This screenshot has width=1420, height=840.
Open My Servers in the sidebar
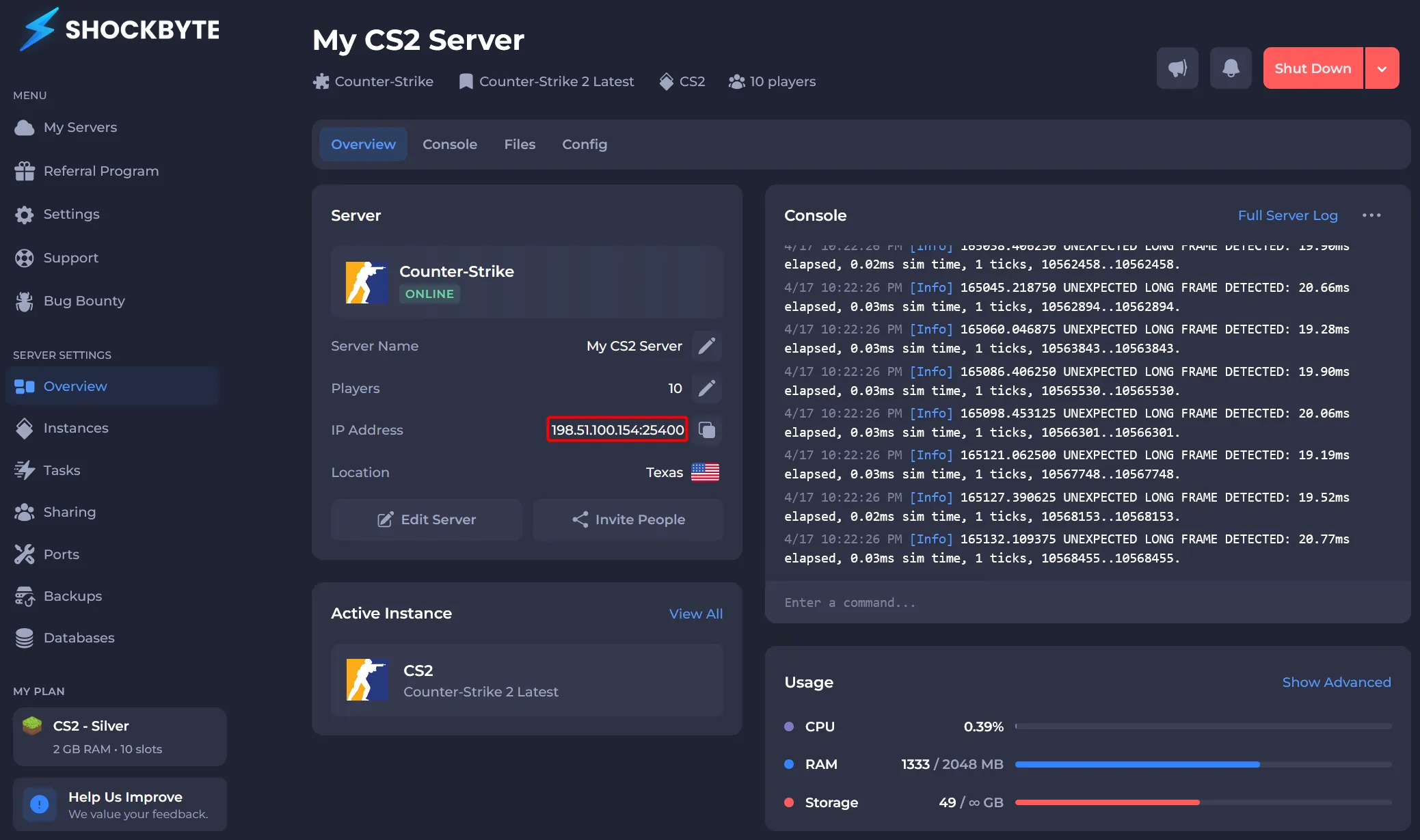[x=66, y=127]
